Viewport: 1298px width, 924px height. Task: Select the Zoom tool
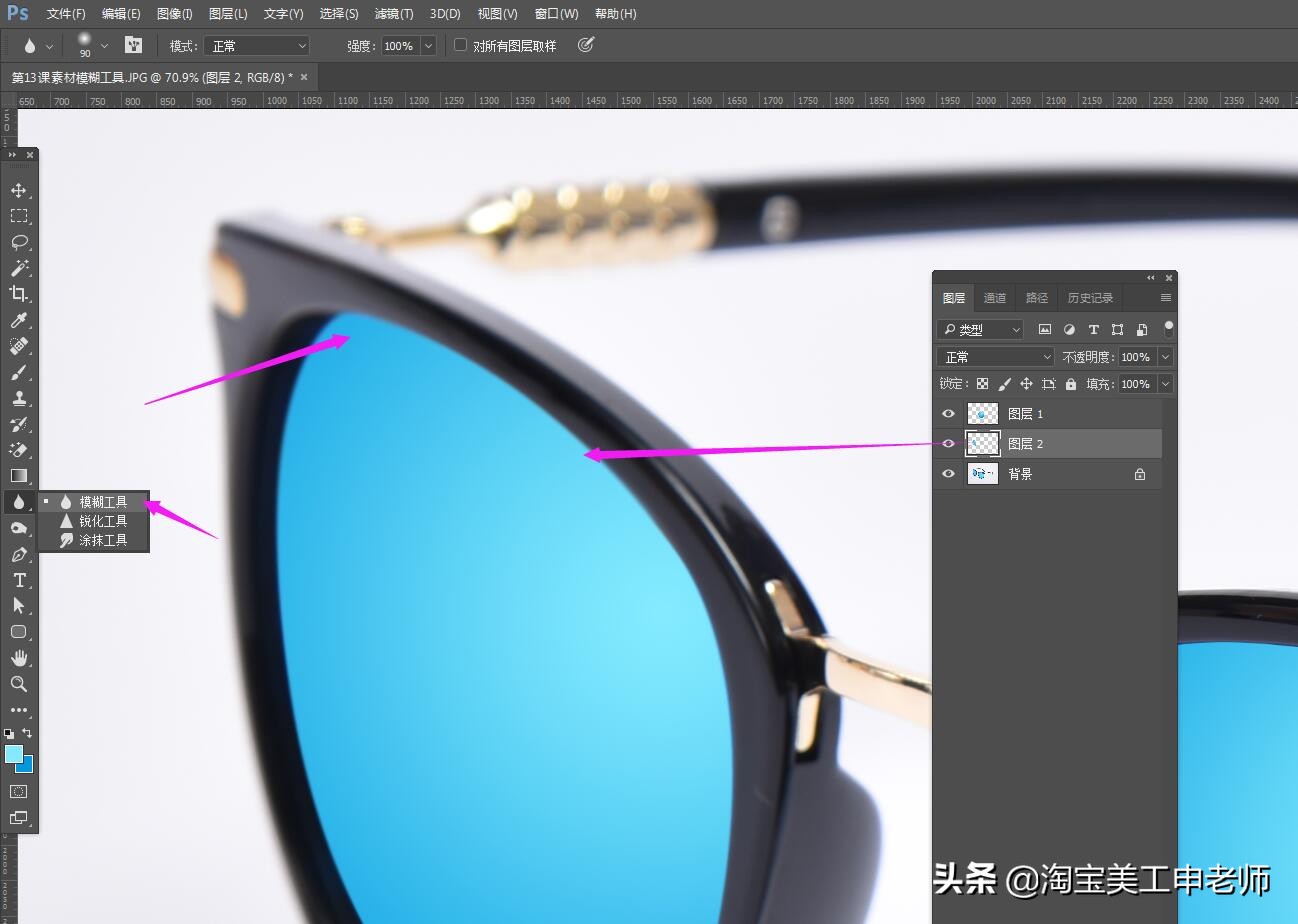pos(19,684)
